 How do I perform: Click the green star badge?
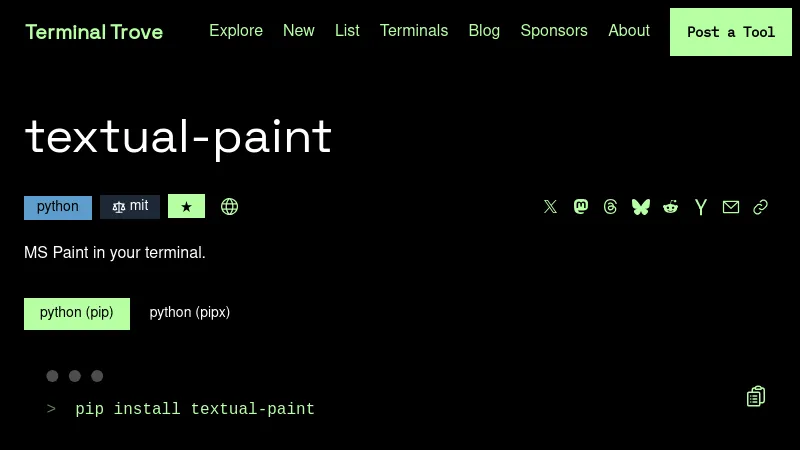186,207
